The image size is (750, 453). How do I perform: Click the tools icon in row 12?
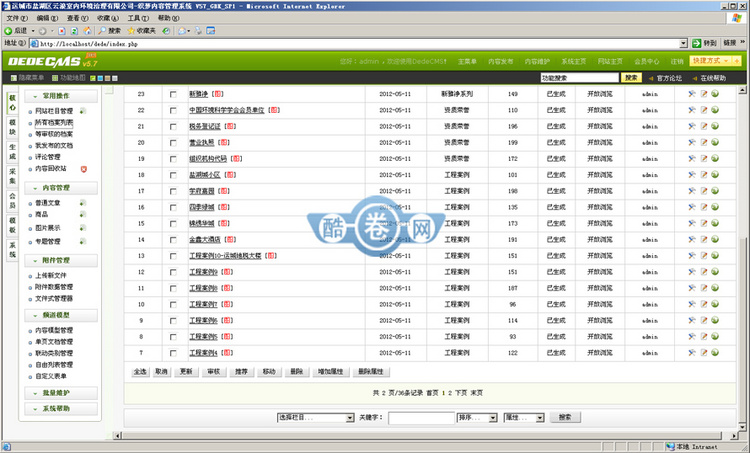(692, 272)
